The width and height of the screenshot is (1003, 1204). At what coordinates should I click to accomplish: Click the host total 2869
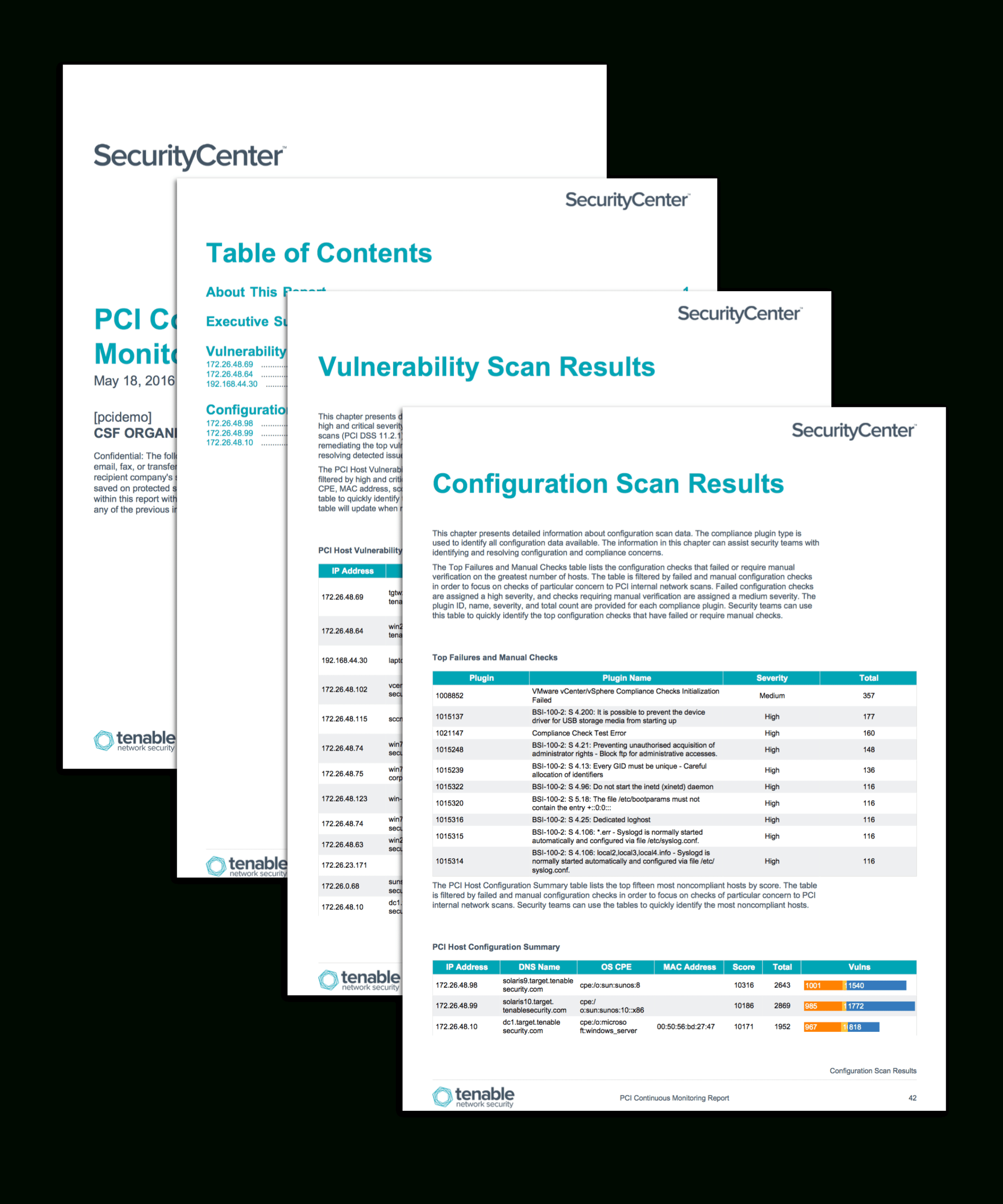pyautogui.click(x=782, y=1006)
